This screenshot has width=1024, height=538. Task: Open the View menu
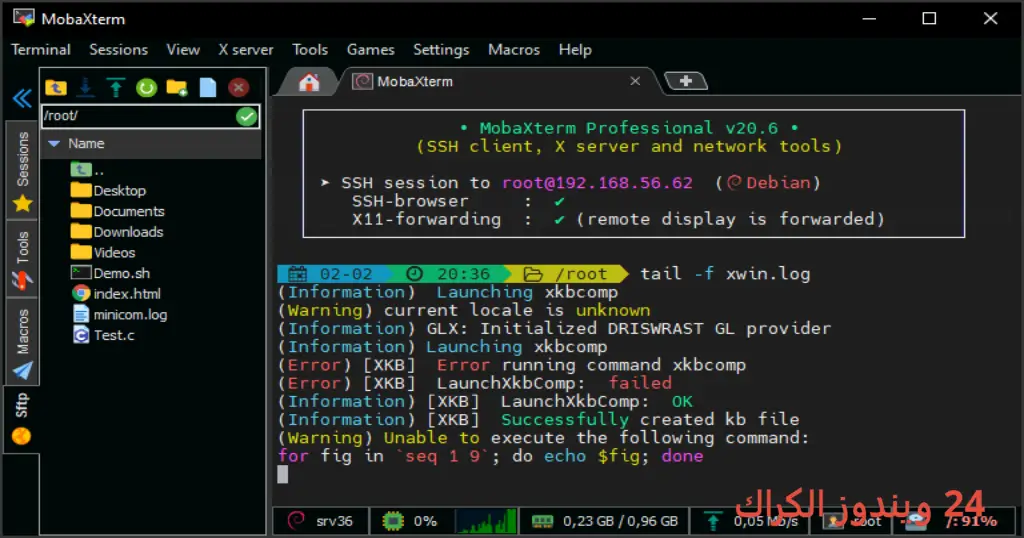coord(183,50)
